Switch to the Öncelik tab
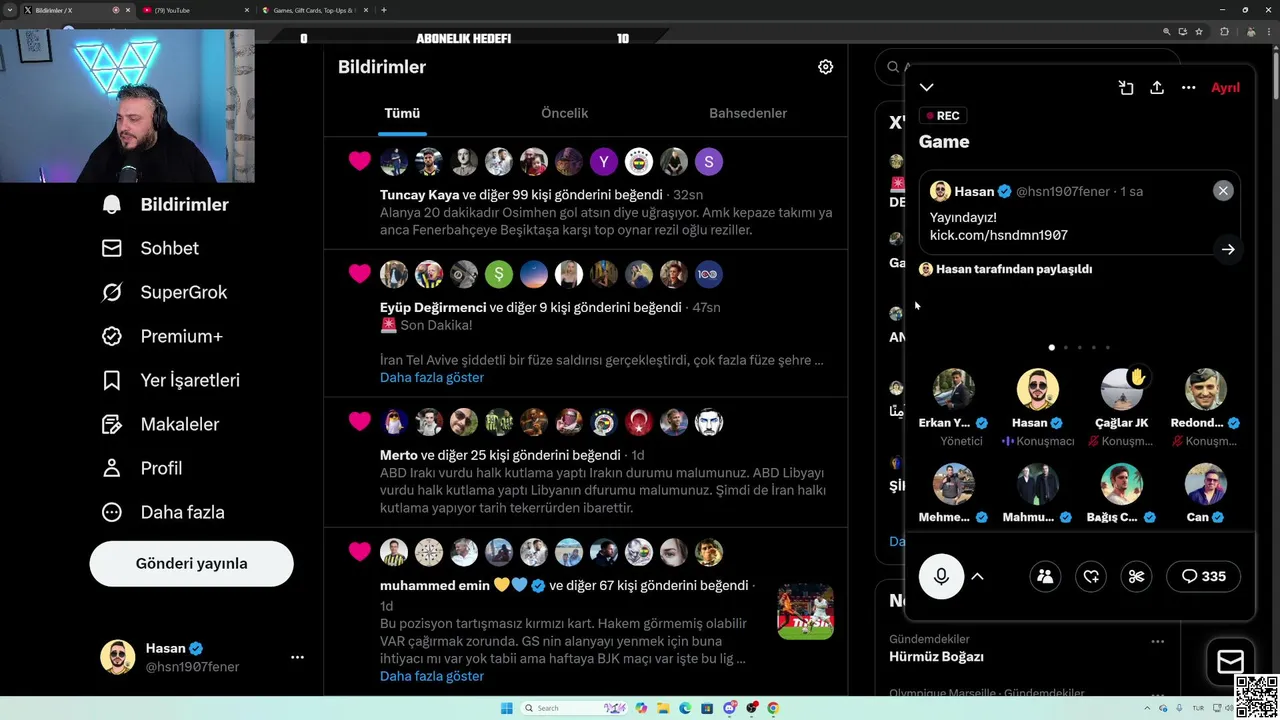1280x720 pixels. [x=564, y=113]
